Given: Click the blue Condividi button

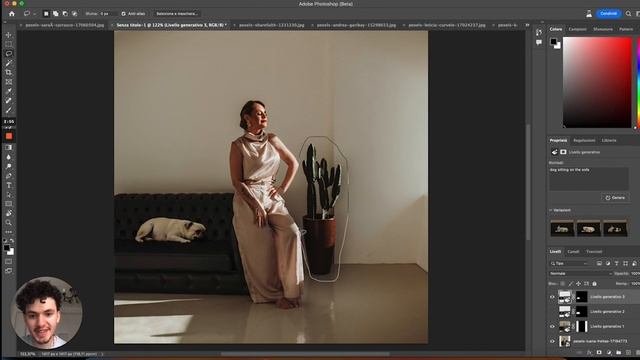Looking at the screenshot, I should (x=608, y=13).
